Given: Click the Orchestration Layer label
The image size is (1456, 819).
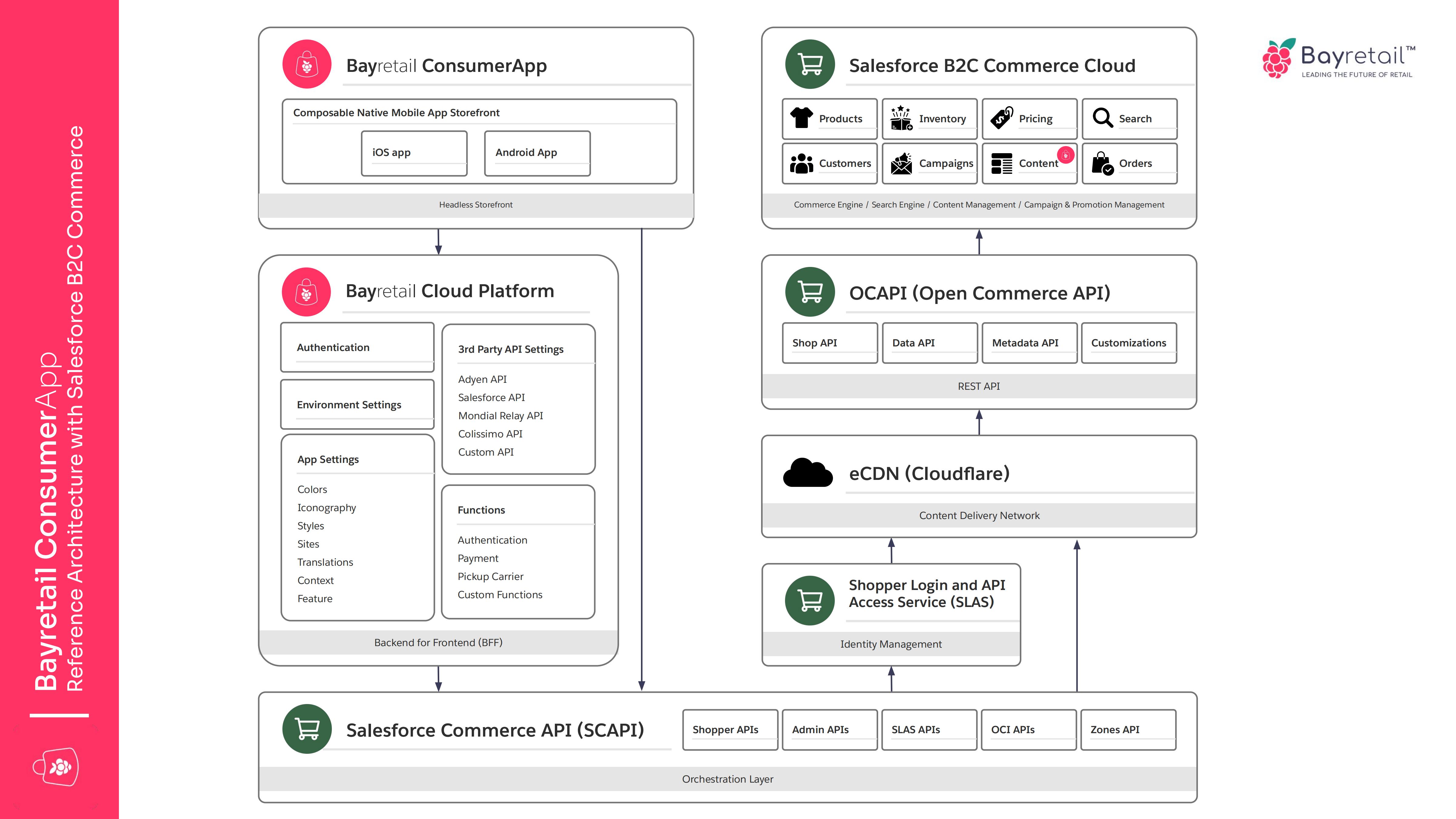Looking at the screenshot, I should 727,779.
